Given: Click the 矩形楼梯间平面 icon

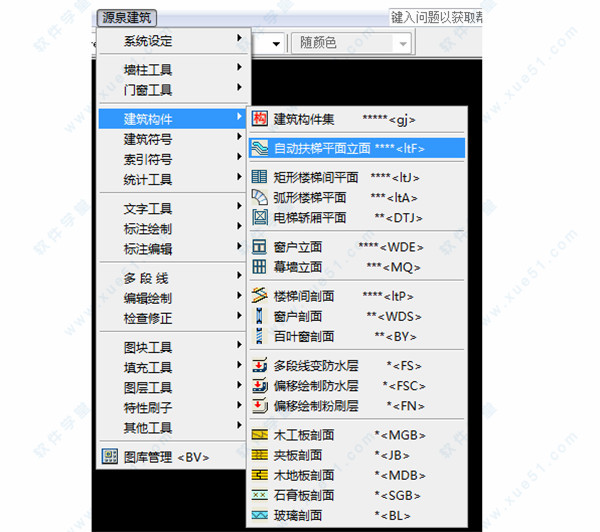Looking at the screenshot, I should pyautogui.click(x=259, y=177).
